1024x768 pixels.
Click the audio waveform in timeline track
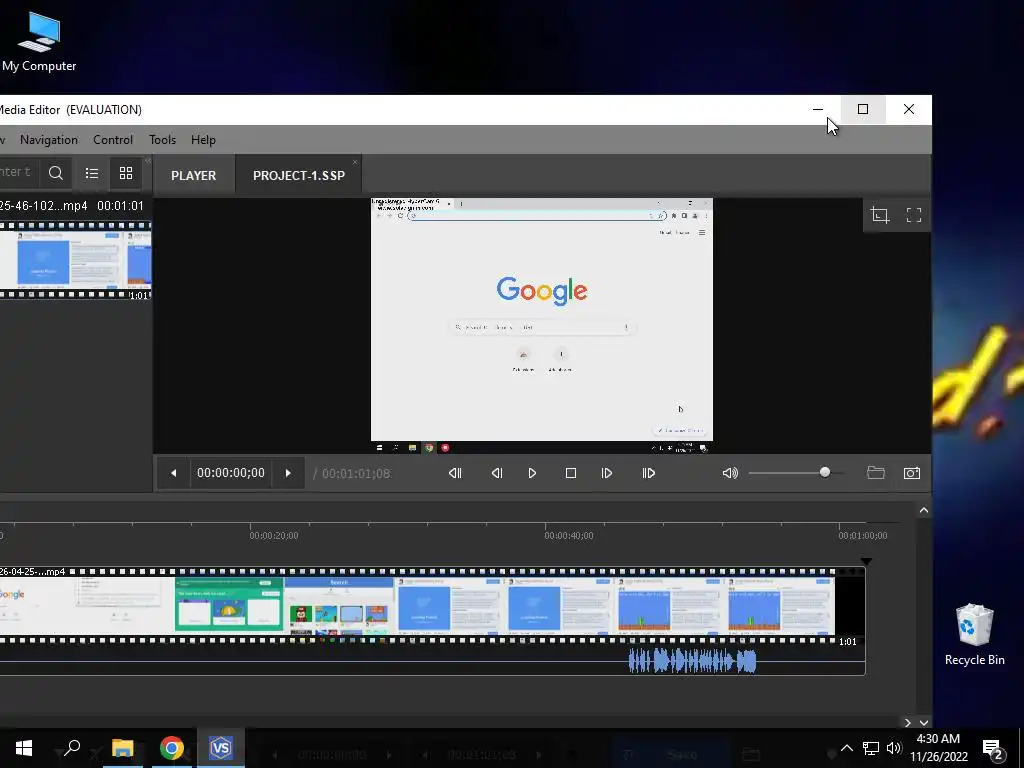click(692, 662)
